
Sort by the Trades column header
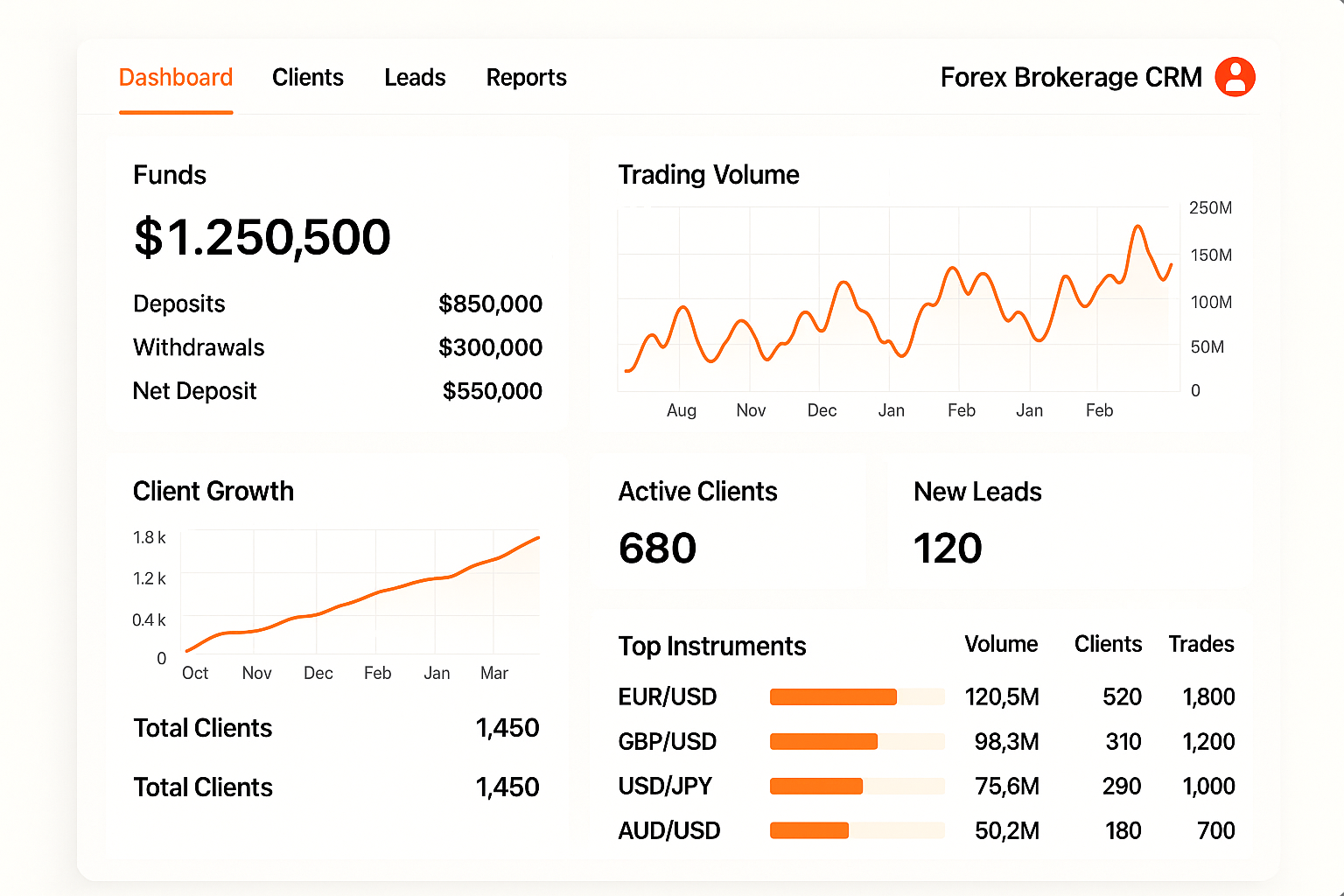tap(1200, 645)
